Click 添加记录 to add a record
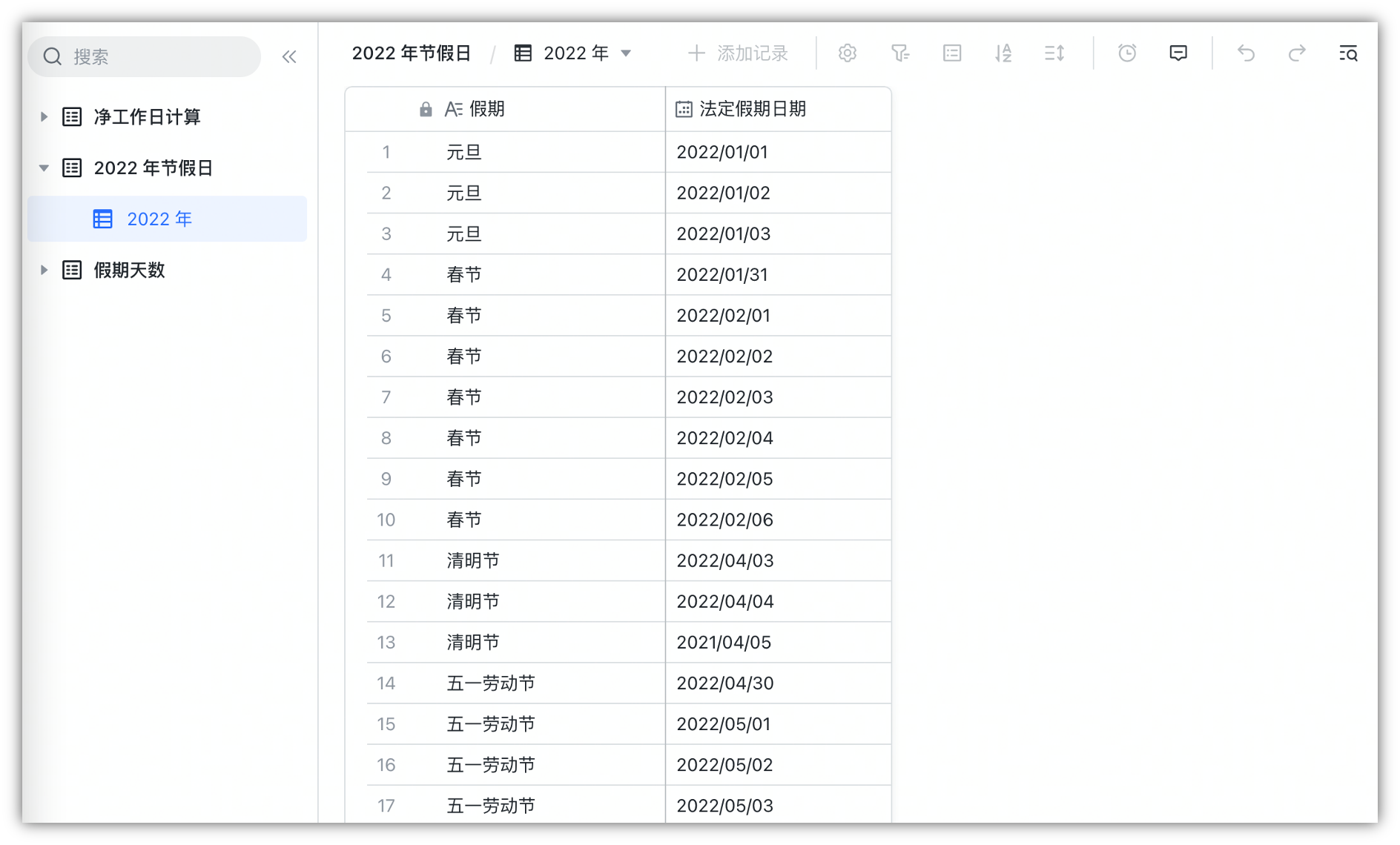1400x845 pixels. [739, 53]
